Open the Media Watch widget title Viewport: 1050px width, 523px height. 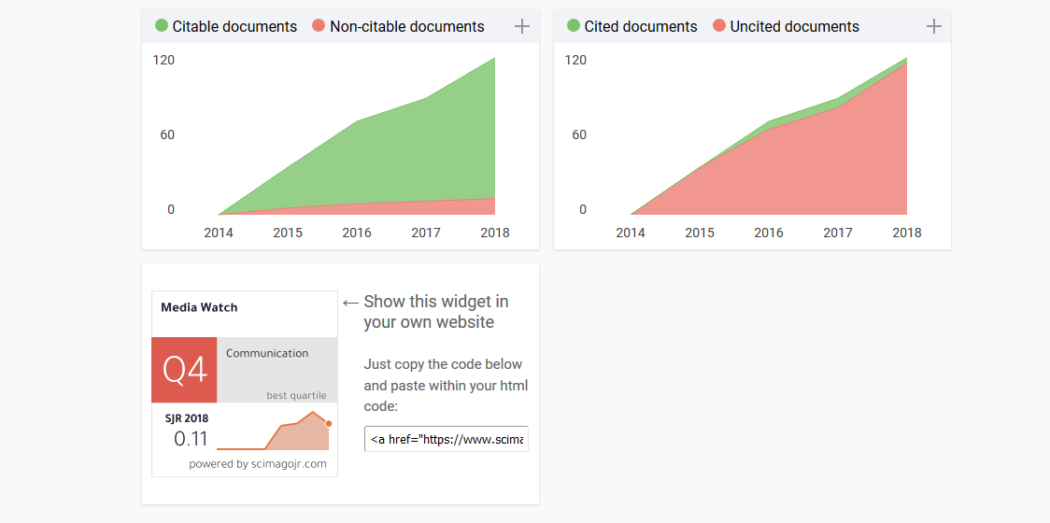(199, 308)
